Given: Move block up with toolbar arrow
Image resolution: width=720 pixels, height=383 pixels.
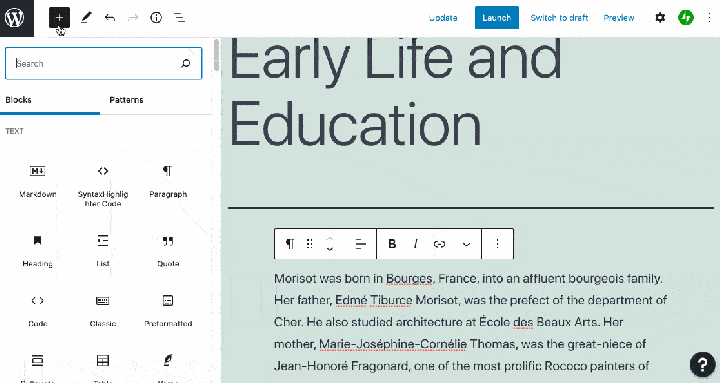Looking at the screenshot, I should click(330, 239).
